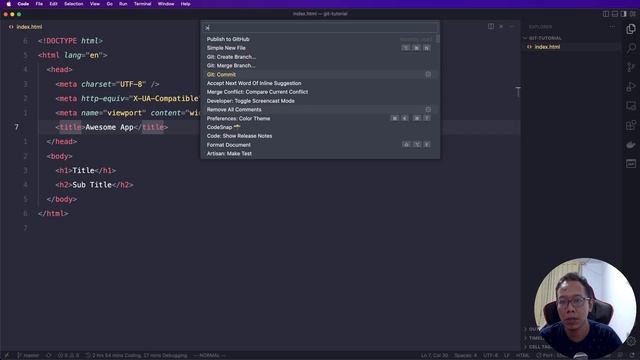Open the Remote Explorer view icon

pos(631,106)
